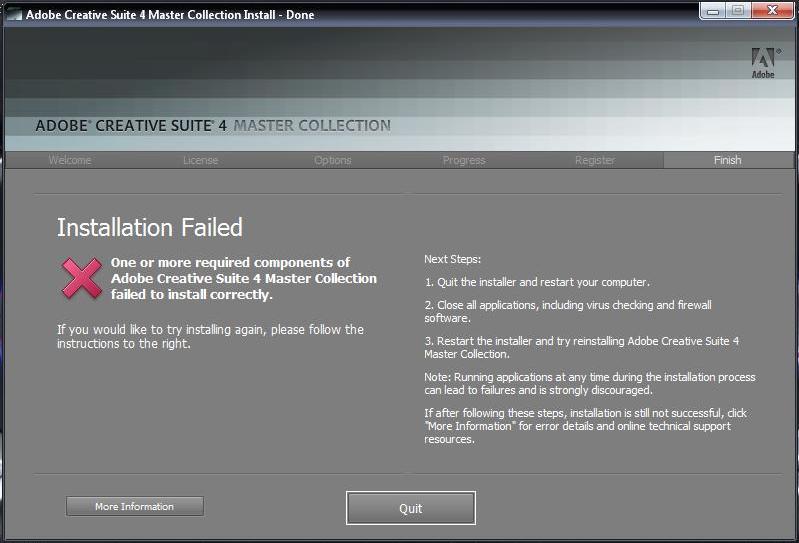Screen dimensions: 799x543
Task: Click step 3 'Restart the installer' text
Action: (581, 347)
